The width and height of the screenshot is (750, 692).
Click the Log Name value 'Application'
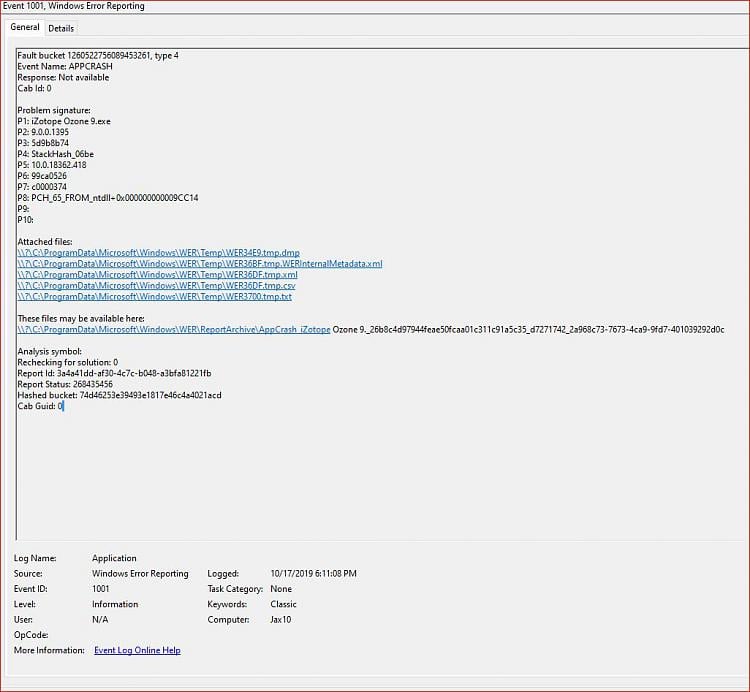(x=114, y=558)
